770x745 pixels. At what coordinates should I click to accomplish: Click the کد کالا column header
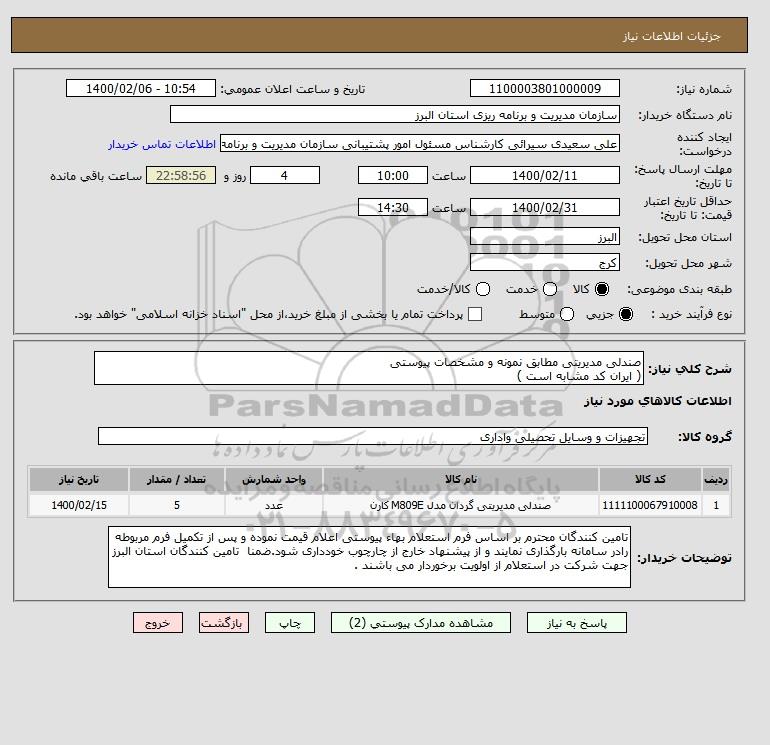[650, 479]
